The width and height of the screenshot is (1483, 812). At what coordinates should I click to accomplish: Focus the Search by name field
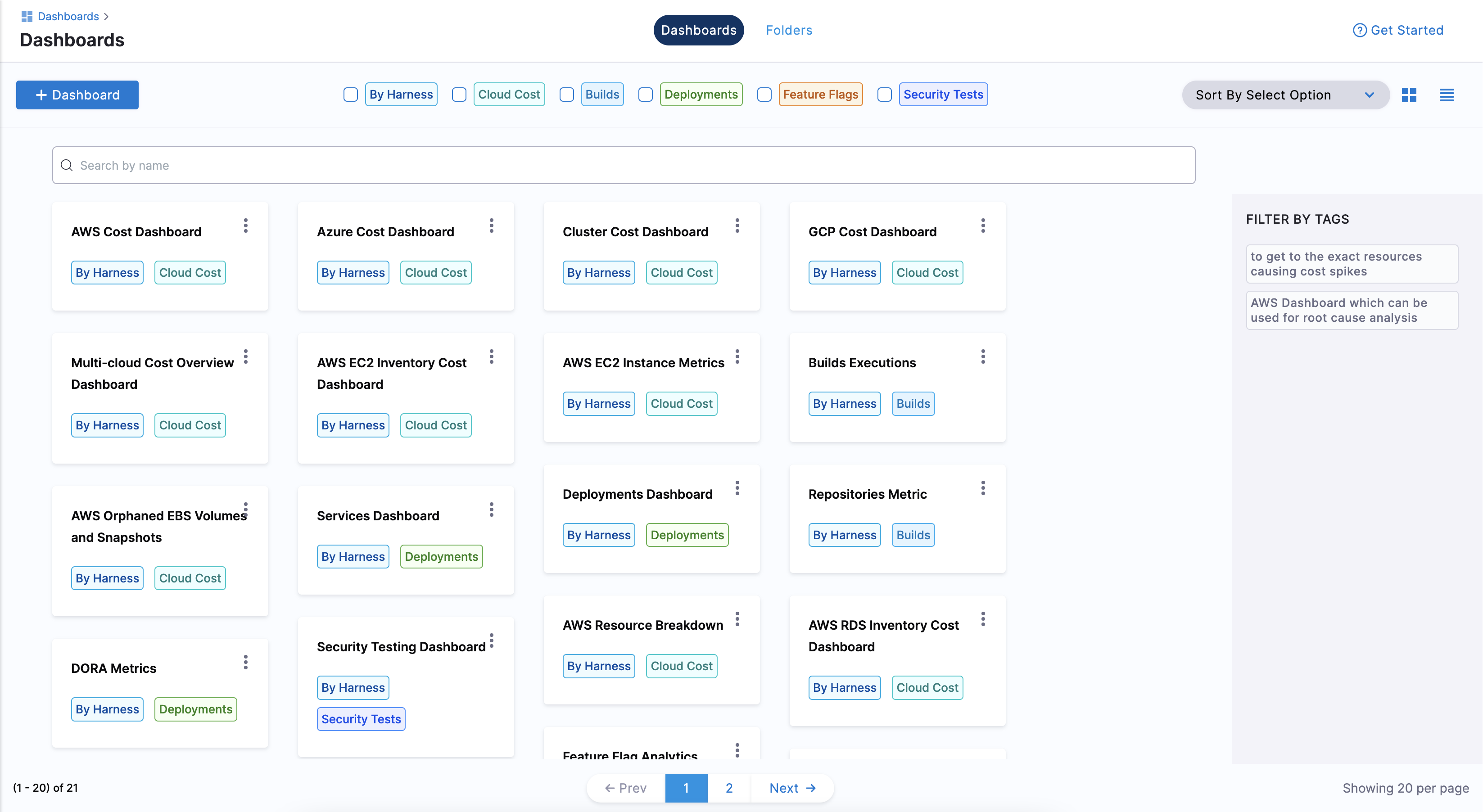click(x=623, y=165)
